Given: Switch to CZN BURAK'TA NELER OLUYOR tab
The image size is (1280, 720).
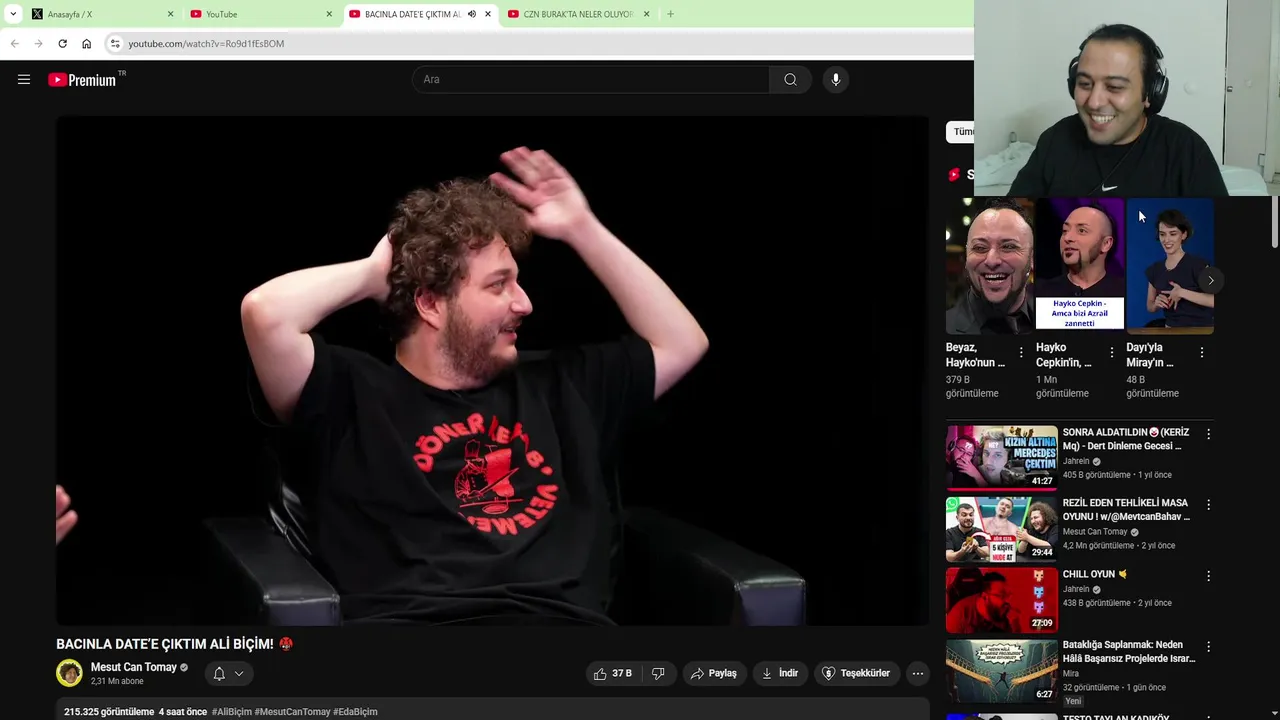Looking at the screenshot, I should [578, 14].
